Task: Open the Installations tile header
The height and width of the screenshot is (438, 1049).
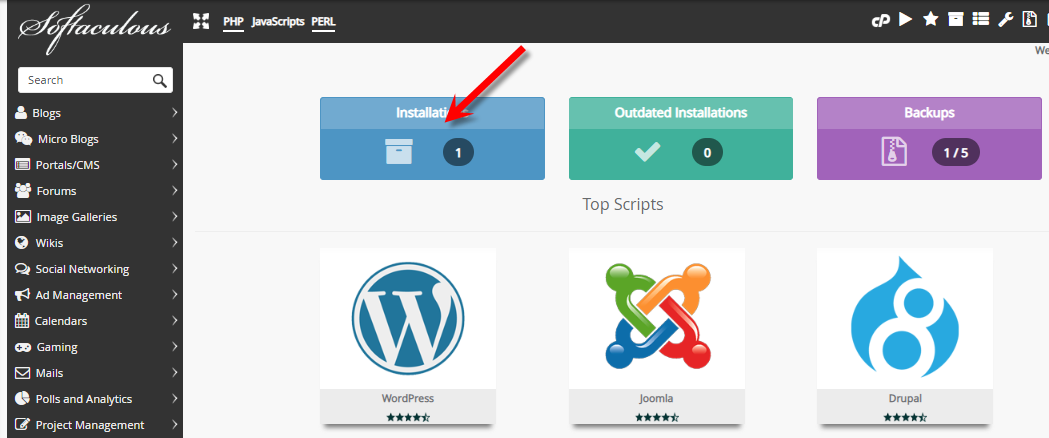Action: 432,113
